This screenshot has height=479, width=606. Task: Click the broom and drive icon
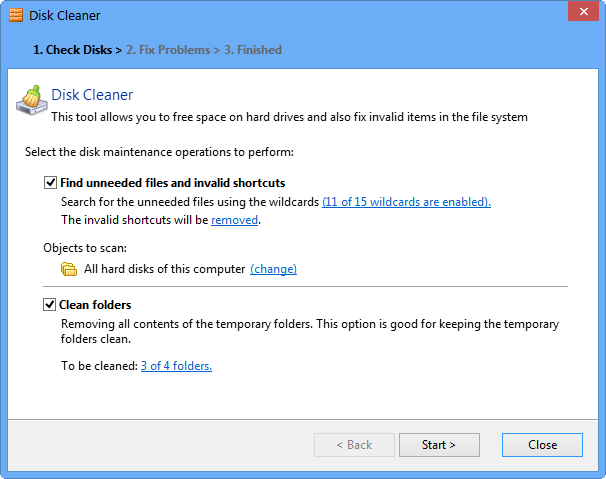point(31,100)
